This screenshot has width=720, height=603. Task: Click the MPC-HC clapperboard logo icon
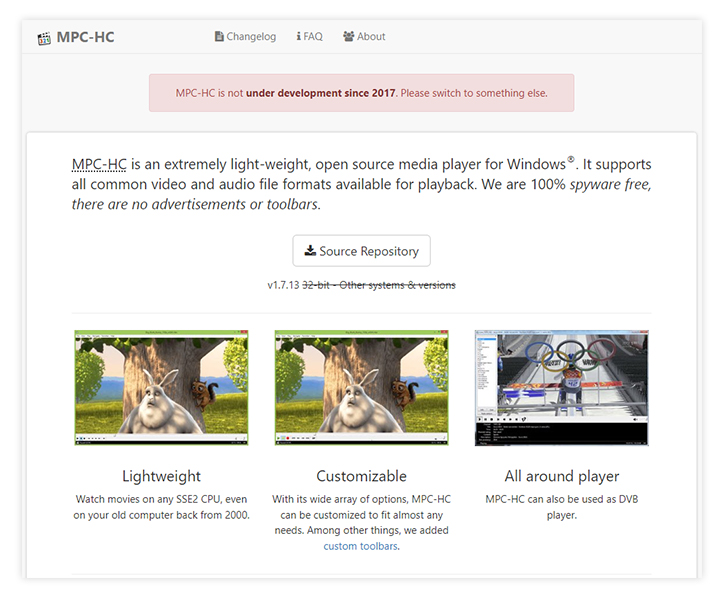coord(44,38)
